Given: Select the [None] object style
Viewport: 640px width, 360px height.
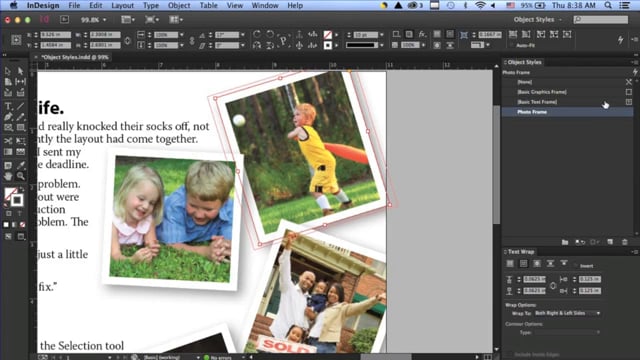Looking at the screenshot, I should click(567, 82).
